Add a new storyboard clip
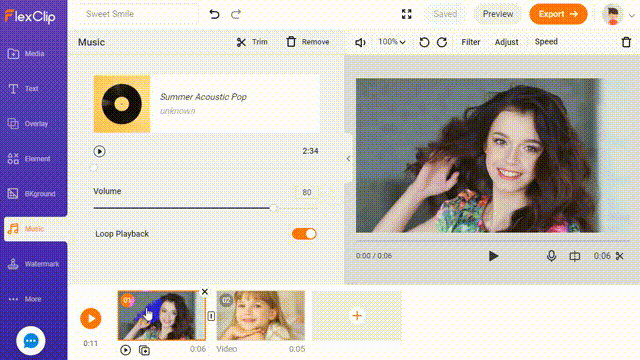640x360 pixels. 357,316
